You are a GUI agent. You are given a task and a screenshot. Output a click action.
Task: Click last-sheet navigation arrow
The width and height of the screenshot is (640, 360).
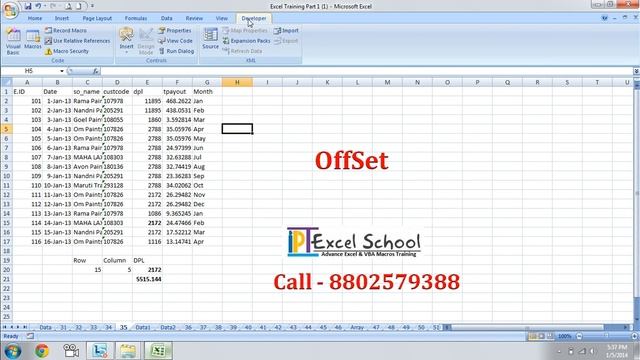coord(25,327)
